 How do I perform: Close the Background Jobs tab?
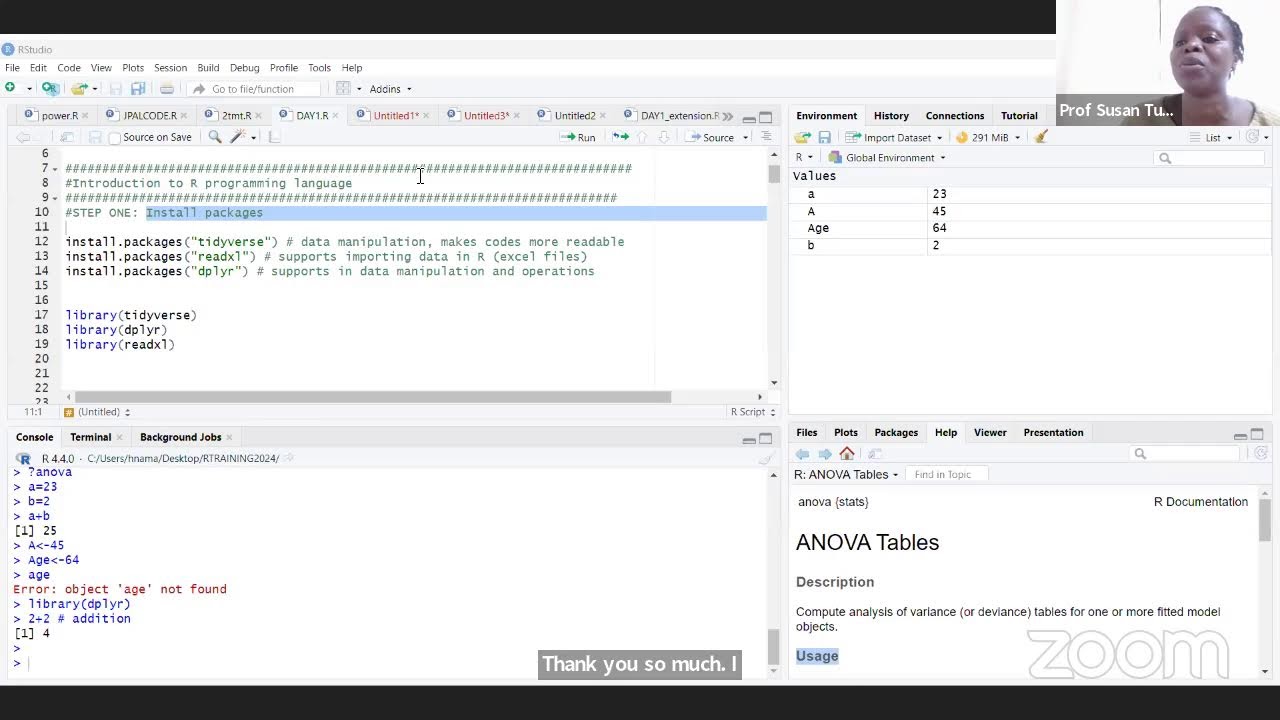click(x=229, y=437)
